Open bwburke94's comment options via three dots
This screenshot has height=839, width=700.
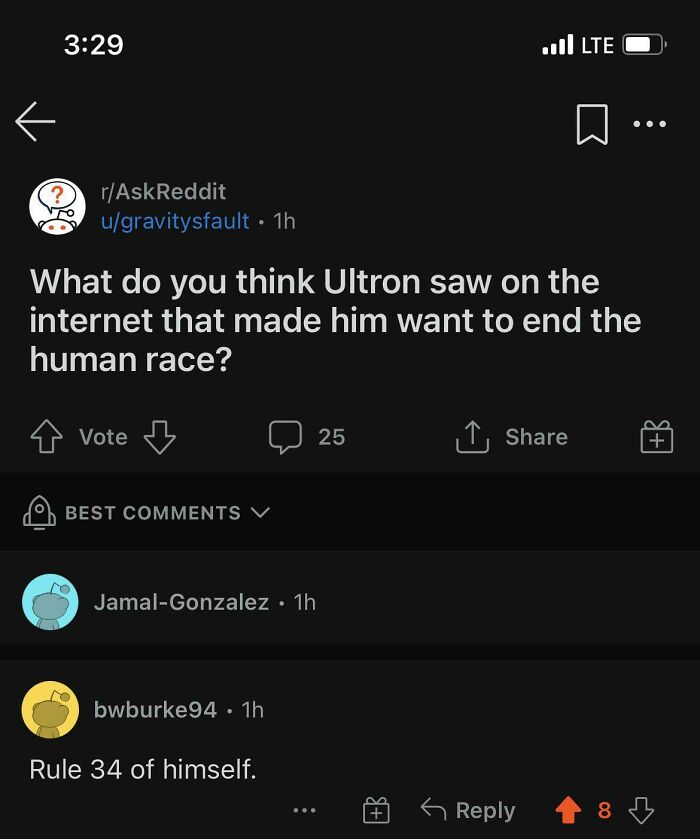pyautogui.click(x=303, y=810)
